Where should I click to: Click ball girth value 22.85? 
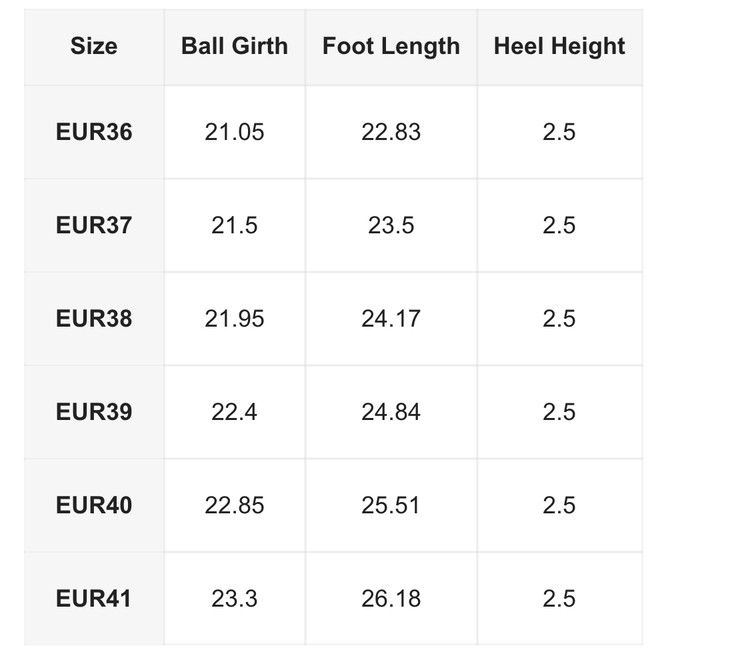pyautogui.click(x=234, y=505)
